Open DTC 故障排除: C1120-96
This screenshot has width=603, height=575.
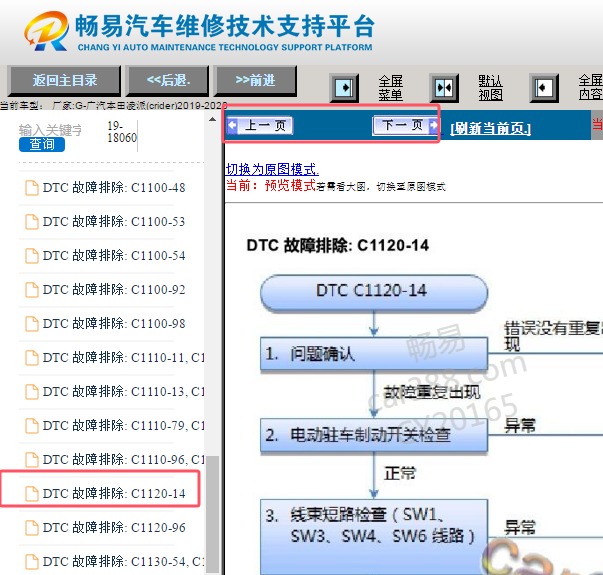(114, 527)
